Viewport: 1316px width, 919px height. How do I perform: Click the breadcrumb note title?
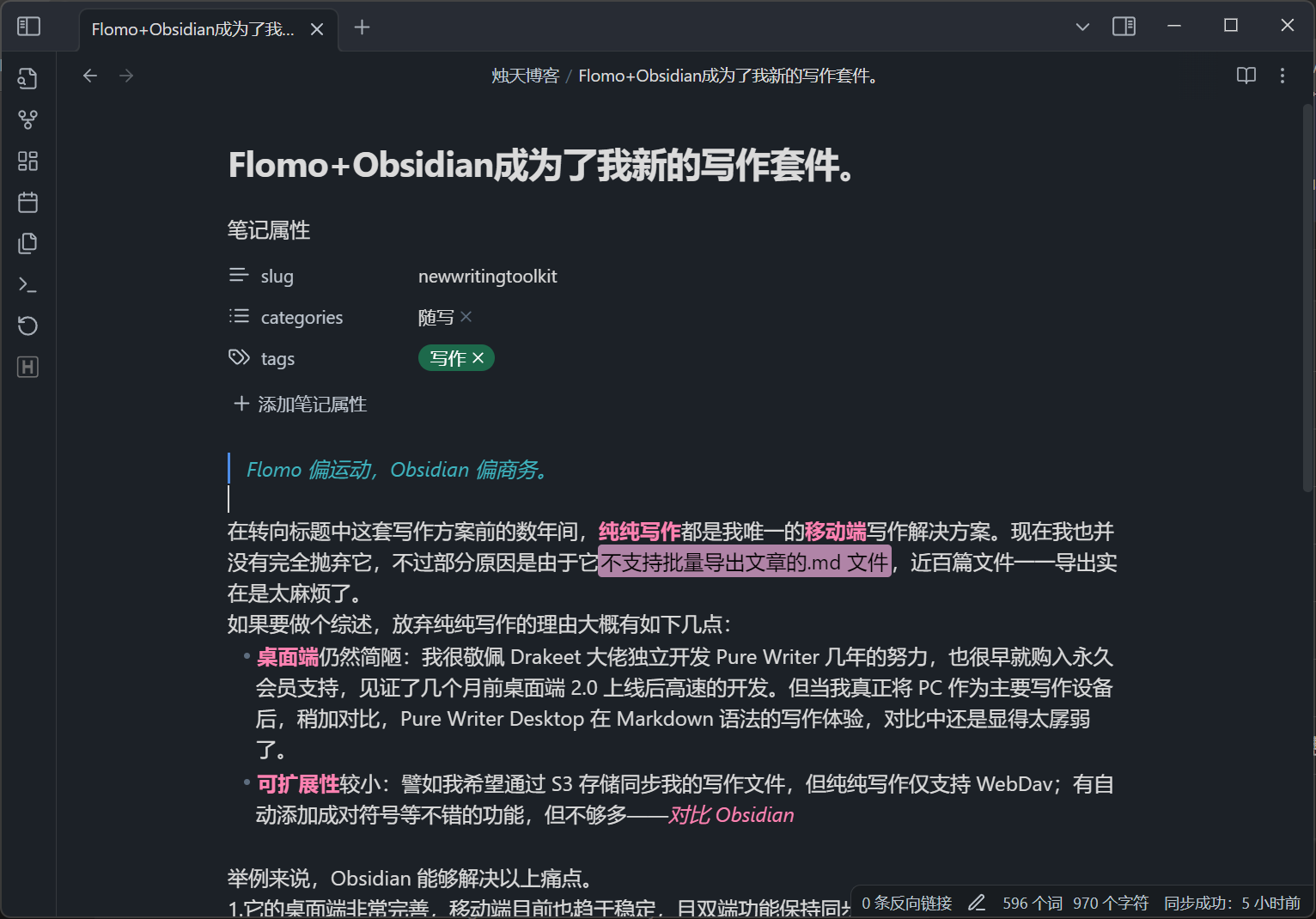pos(729,76)
